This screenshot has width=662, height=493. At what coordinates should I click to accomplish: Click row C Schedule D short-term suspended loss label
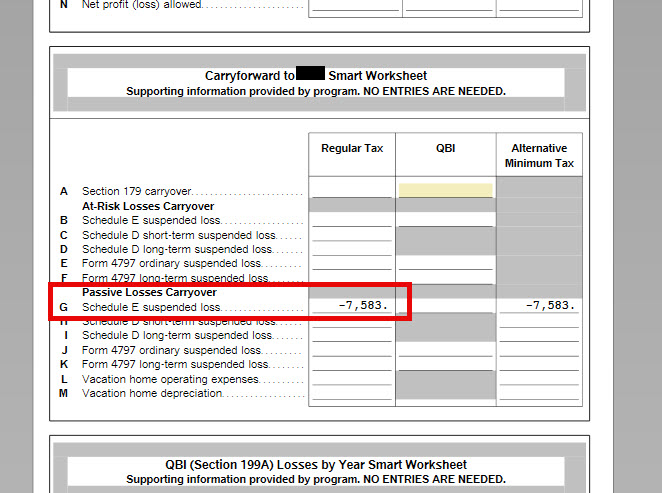point(179,235)
